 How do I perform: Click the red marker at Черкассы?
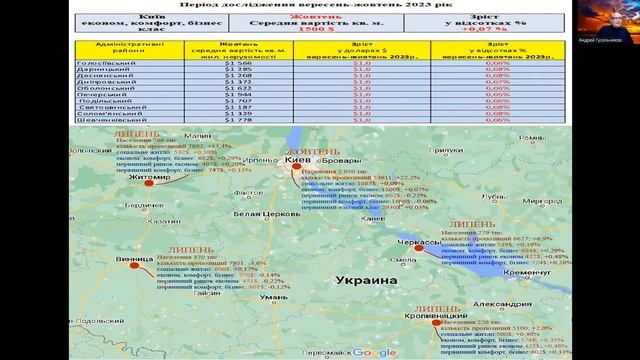pyautogui.click(x=418, y=248)
